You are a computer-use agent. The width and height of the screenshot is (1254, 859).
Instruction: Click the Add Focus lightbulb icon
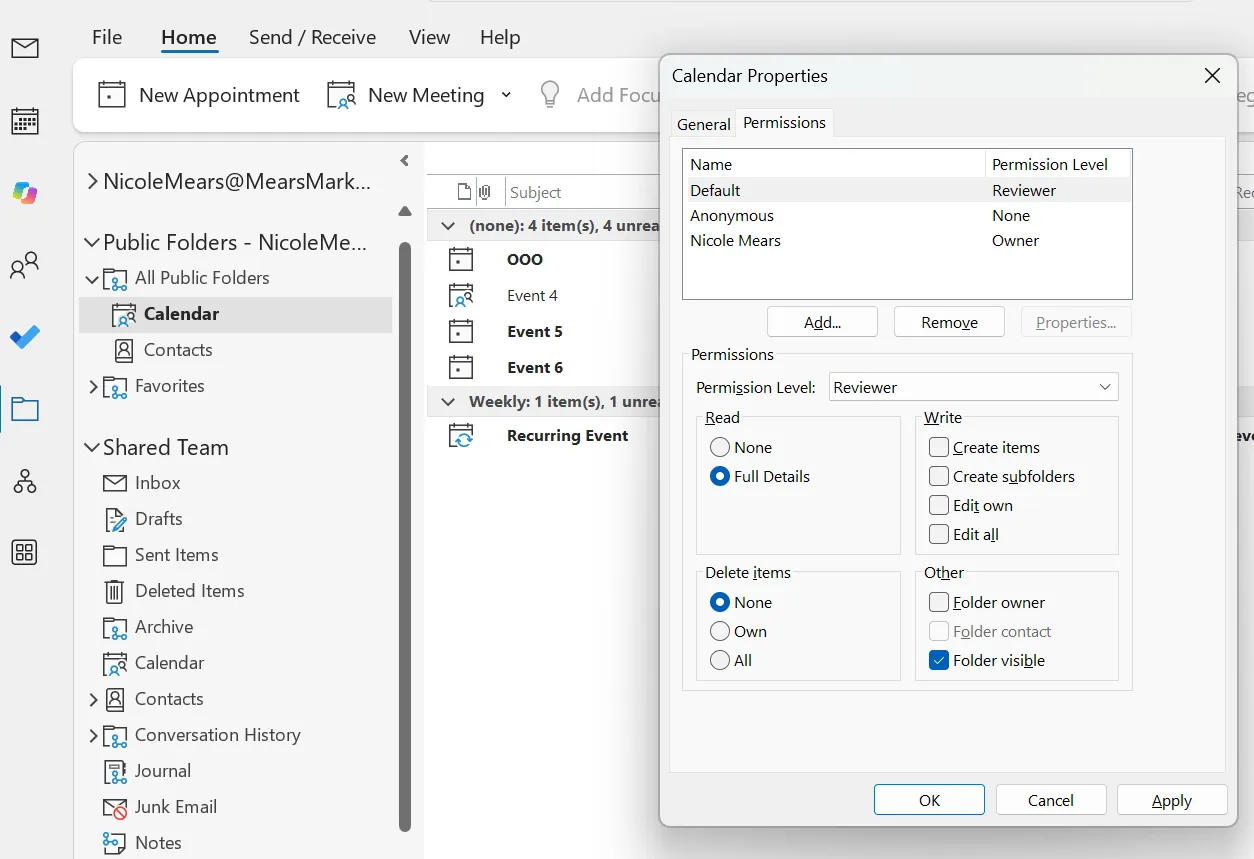point(550,95)
